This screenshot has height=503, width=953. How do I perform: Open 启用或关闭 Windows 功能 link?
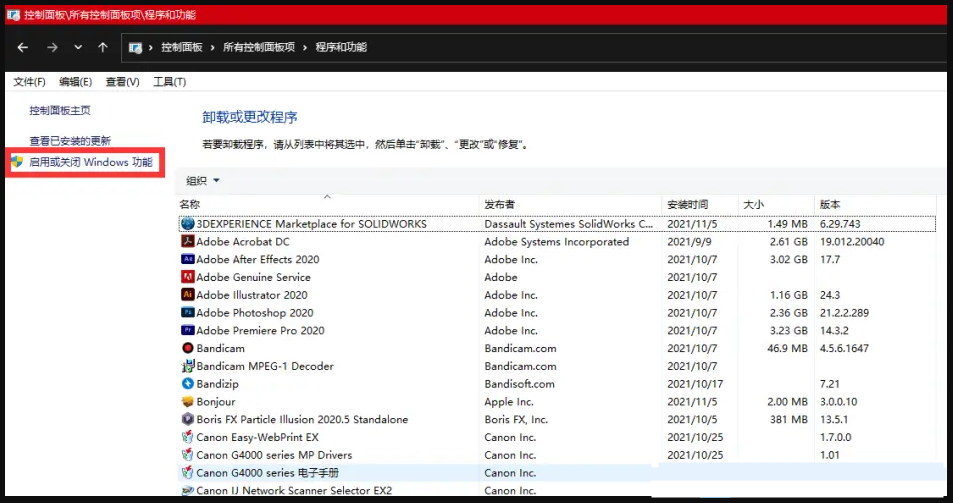click(91, 162)
